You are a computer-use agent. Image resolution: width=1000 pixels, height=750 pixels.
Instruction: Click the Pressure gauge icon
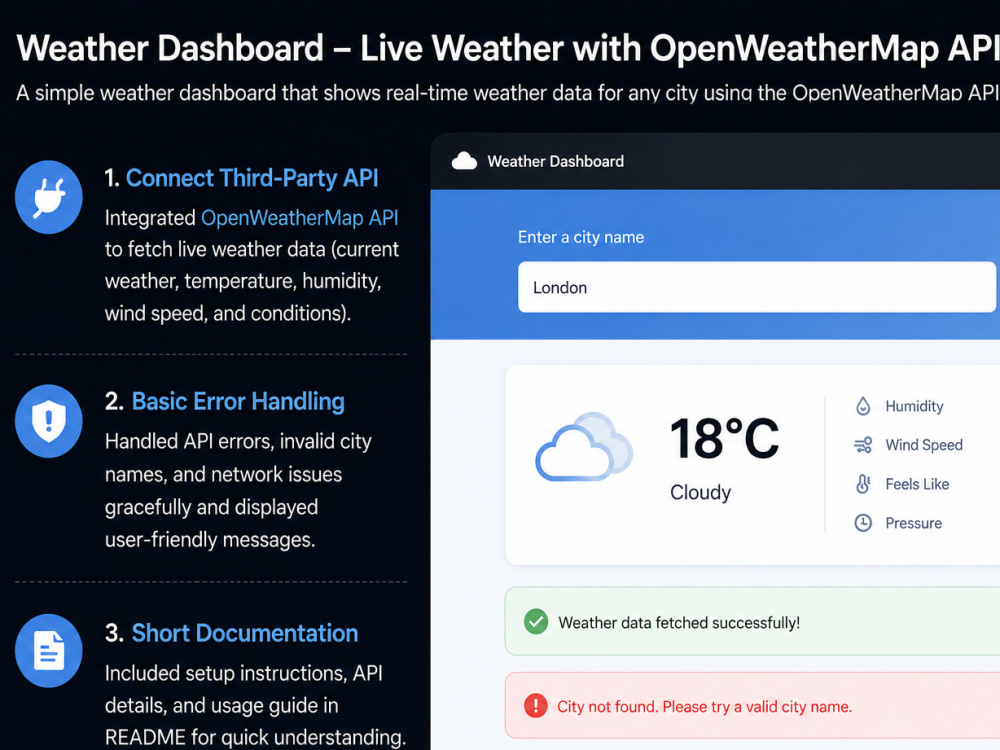click(863, 523)
